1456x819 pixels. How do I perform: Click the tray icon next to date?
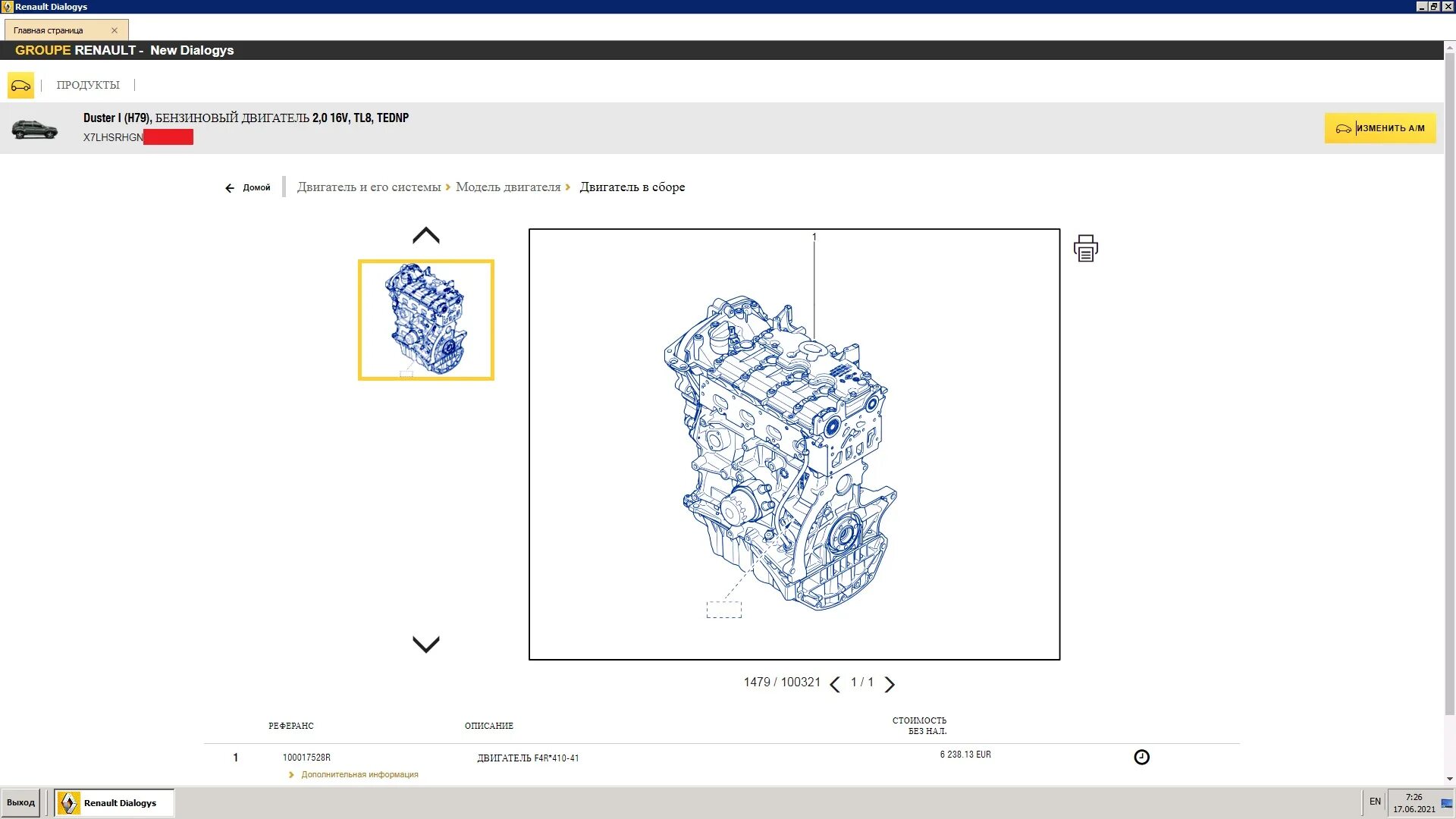click(x=1447, y=803)
